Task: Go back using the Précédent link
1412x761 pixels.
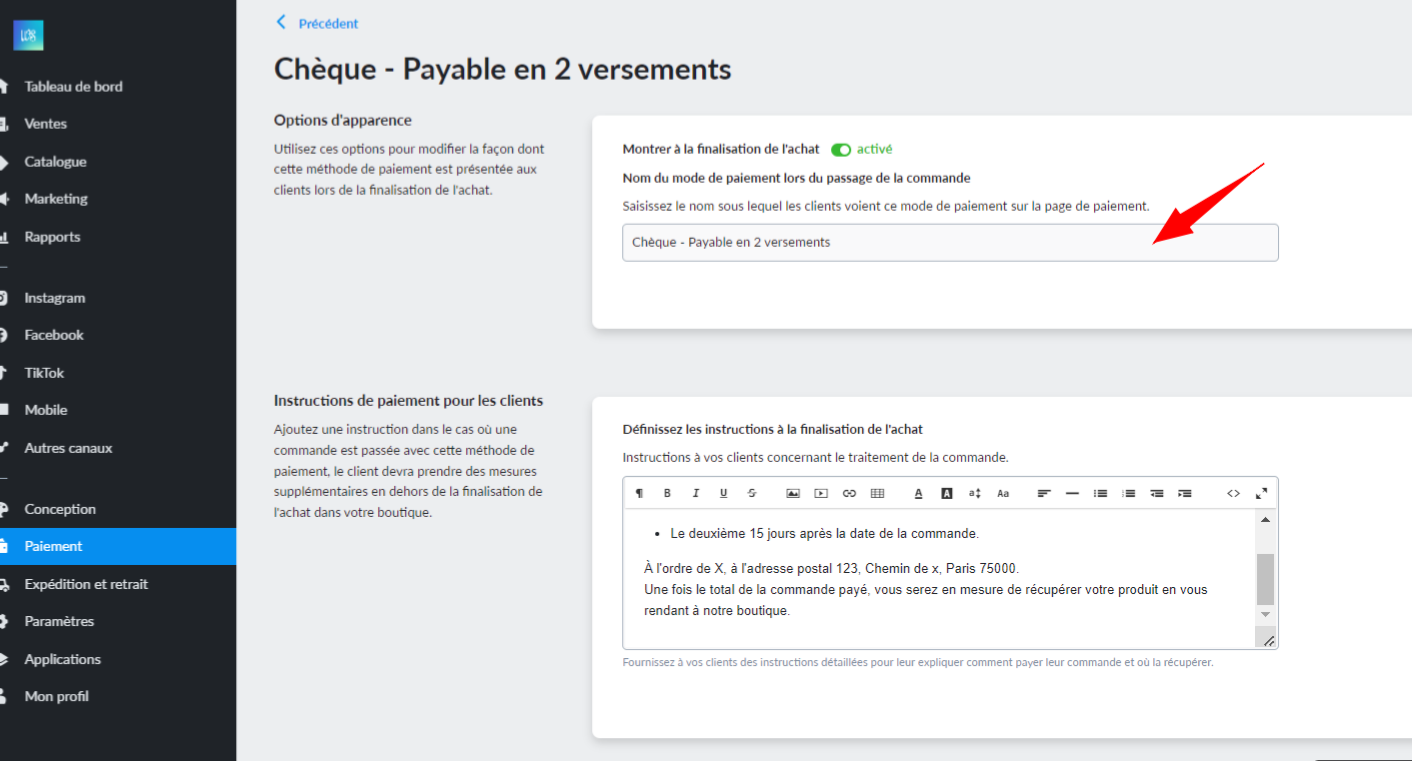Action: coord(317,23)
